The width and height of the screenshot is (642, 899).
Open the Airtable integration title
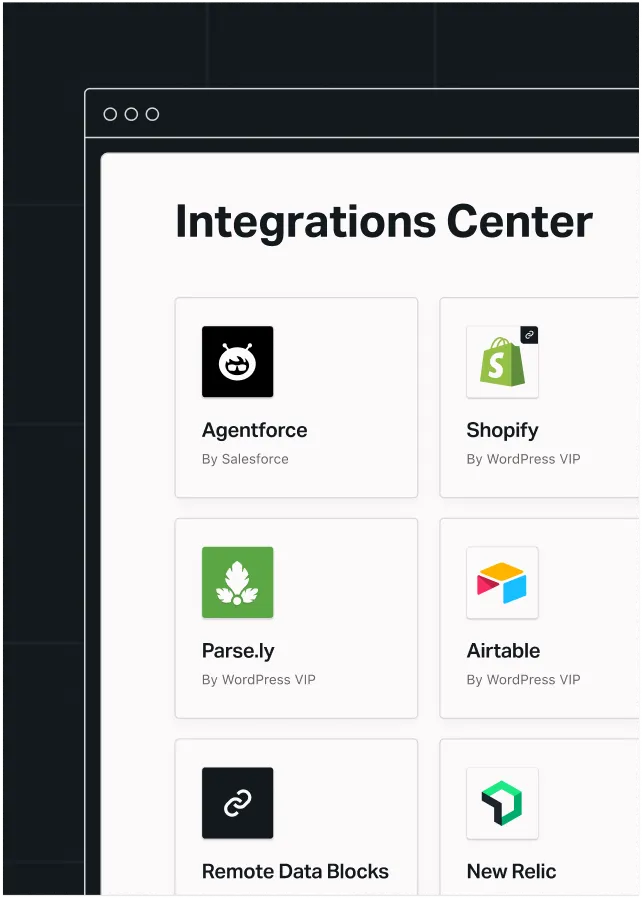click(x=503, y=651)
